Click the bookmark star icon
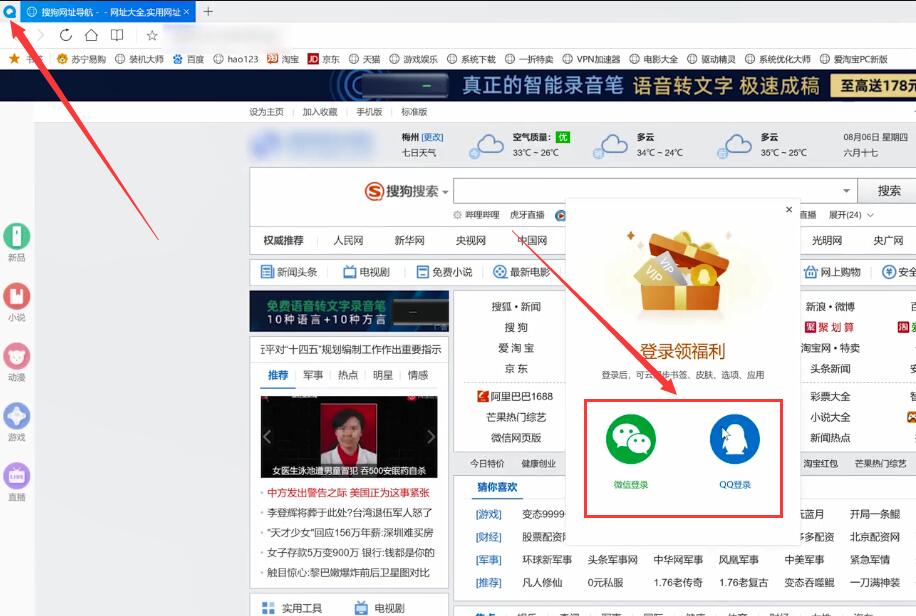 [151, 33]
